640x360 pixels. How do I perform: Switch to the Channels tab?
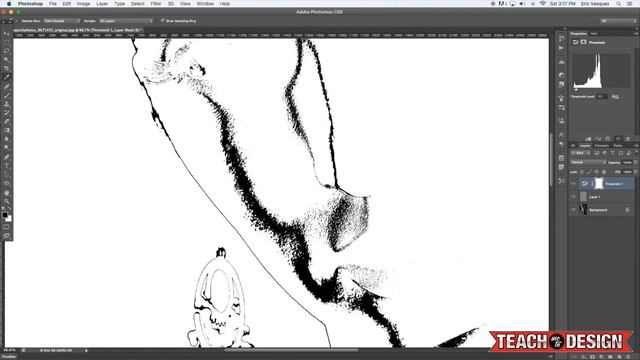(601, 146)
